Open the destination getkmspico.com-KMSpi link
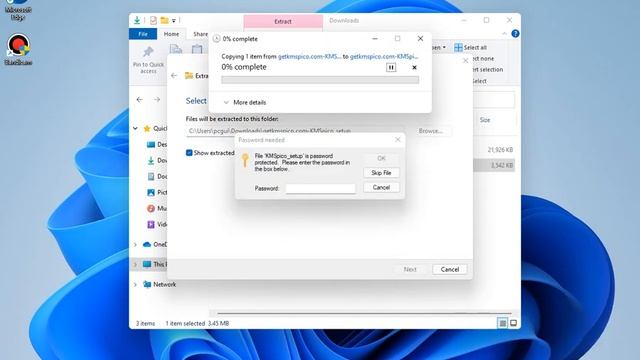The height and width of the screenshot is (360, 640). click(x=384, y=56)
